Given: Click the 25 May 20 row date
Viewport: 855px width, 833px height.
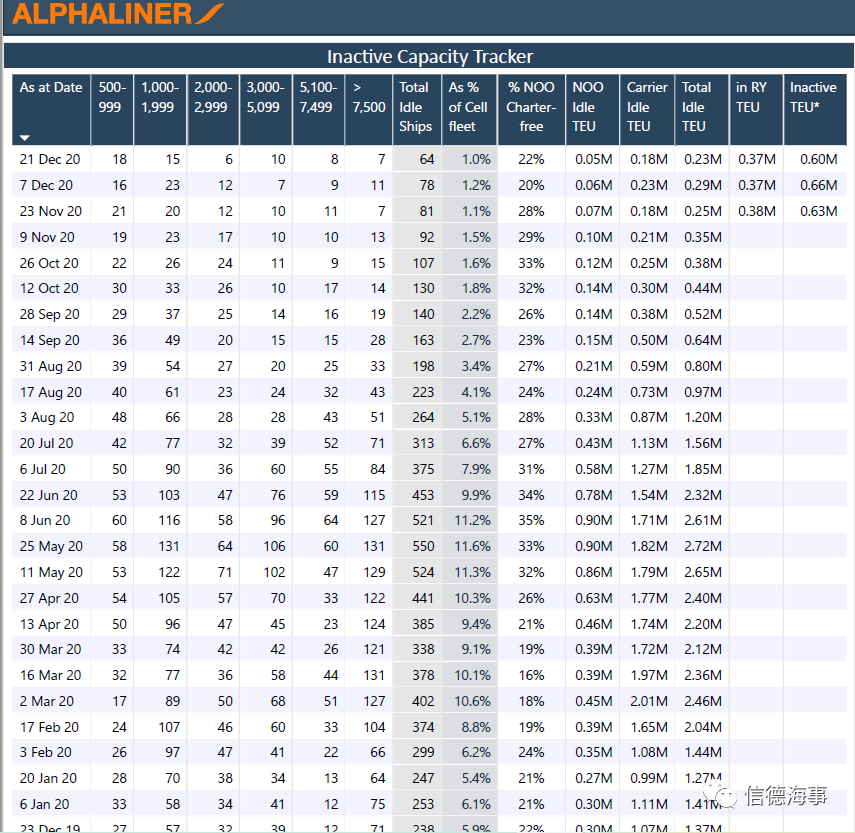Looking at the screenshot, I should 51,546.
